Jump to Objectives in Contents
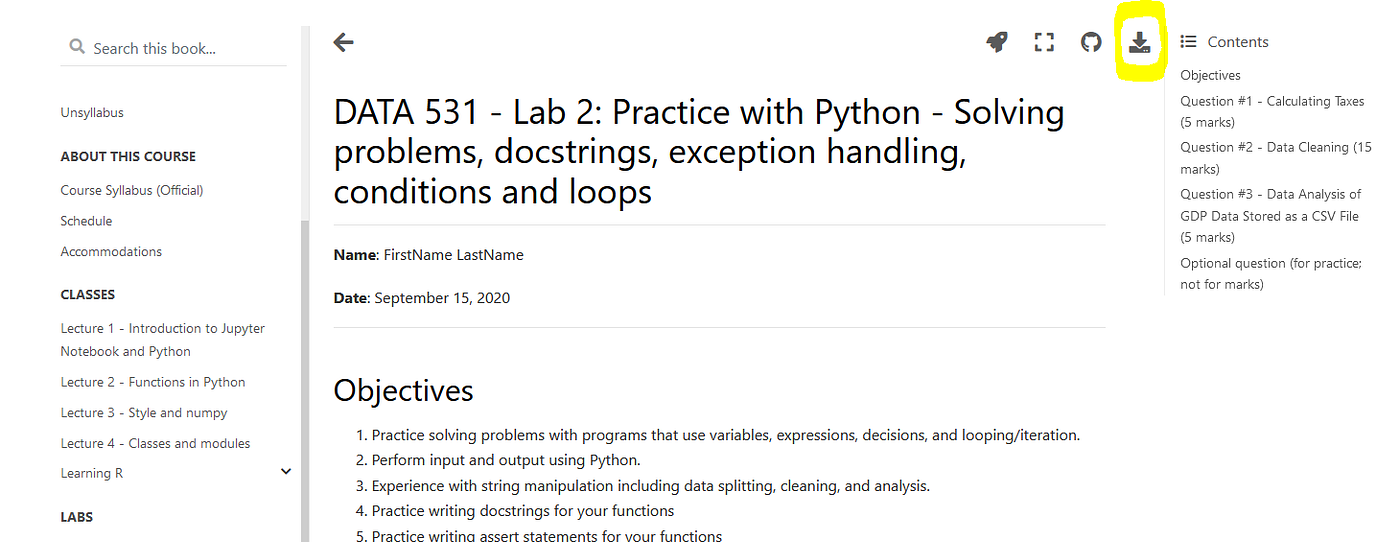The width and height of the screenshot is (1400, 542). [x=1210, y=75]
